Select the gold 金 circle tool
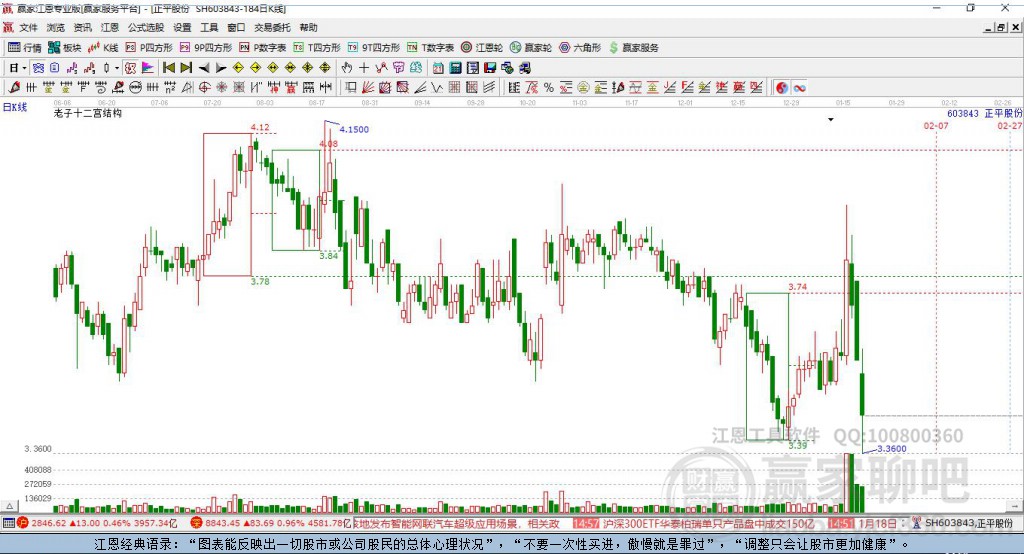Screen dimensions: 1024x554 point(584,87)
